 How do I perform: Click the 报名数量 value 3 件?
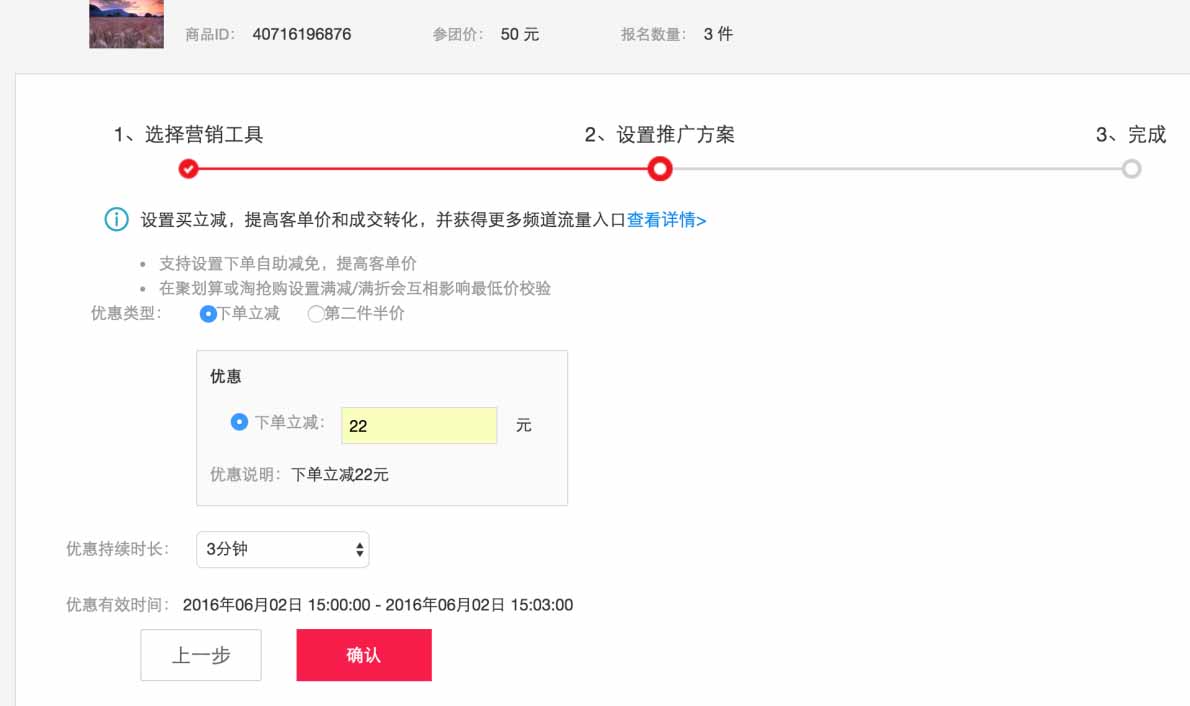pos(718,34)
